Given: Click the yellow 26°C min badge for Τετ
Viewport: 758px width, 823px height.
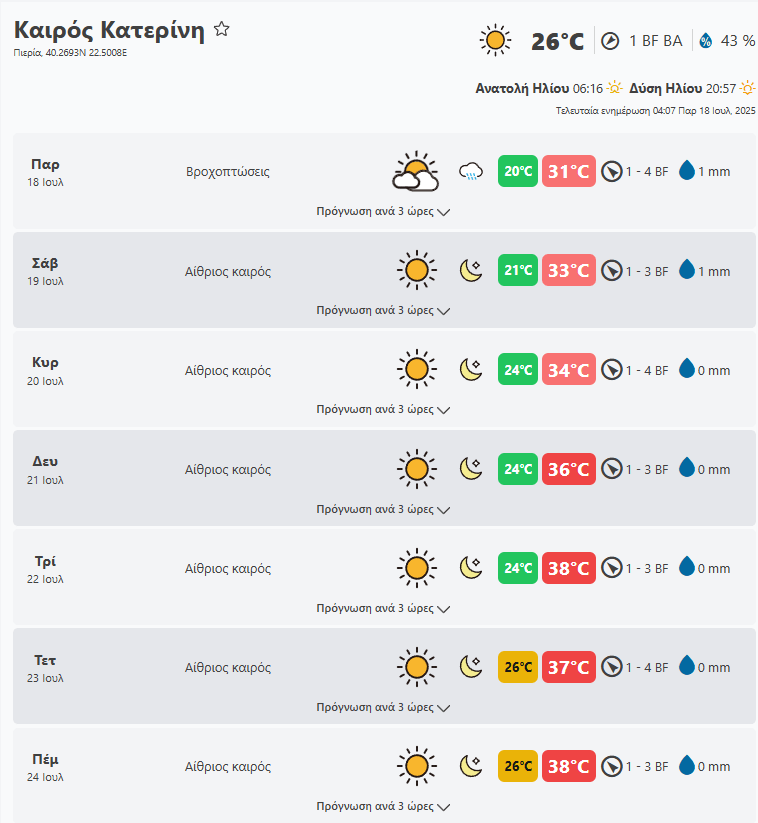Looking at the screenshot, I should [518, 667].
